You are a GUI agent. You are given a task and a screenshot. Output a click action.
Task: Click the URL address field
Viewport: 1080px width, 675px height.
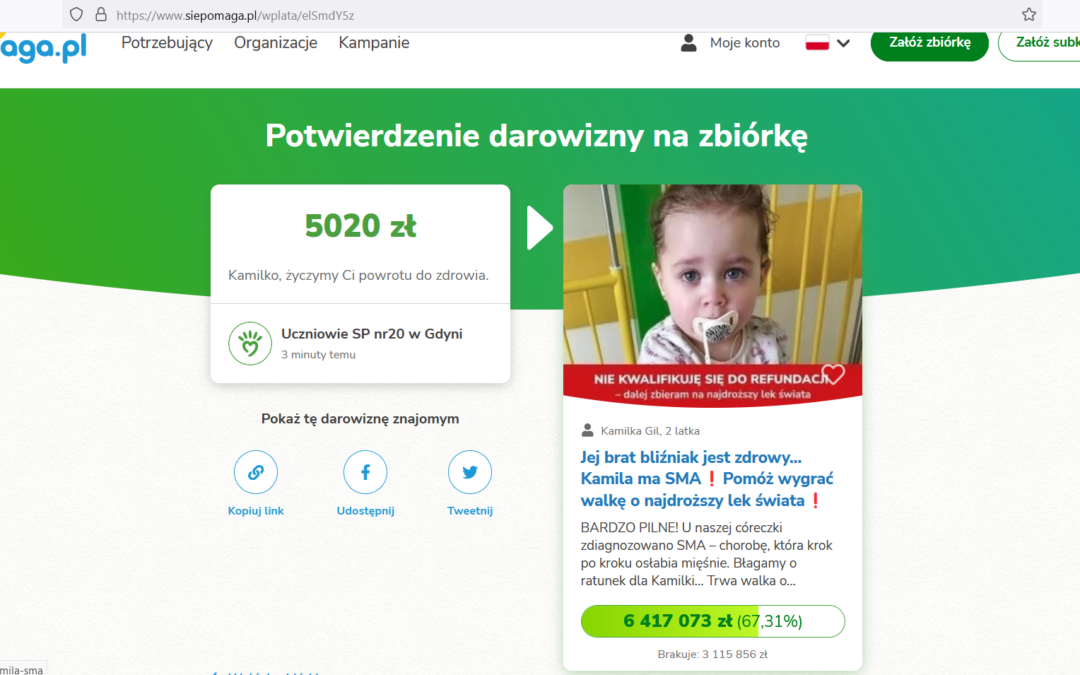tap(551, 14)
